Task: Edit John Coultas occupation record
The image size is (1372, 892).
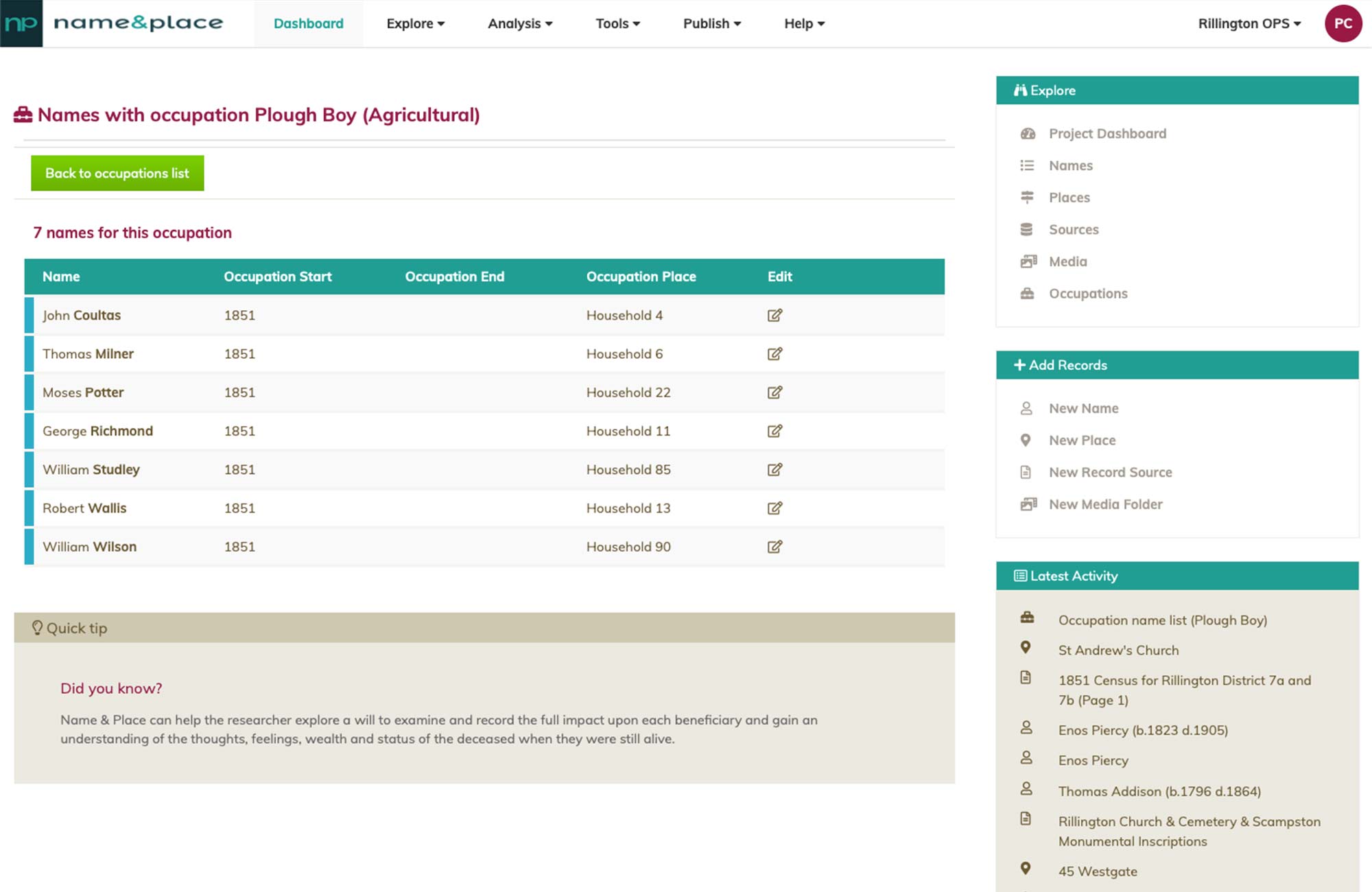Action: (x=774, y=315)
